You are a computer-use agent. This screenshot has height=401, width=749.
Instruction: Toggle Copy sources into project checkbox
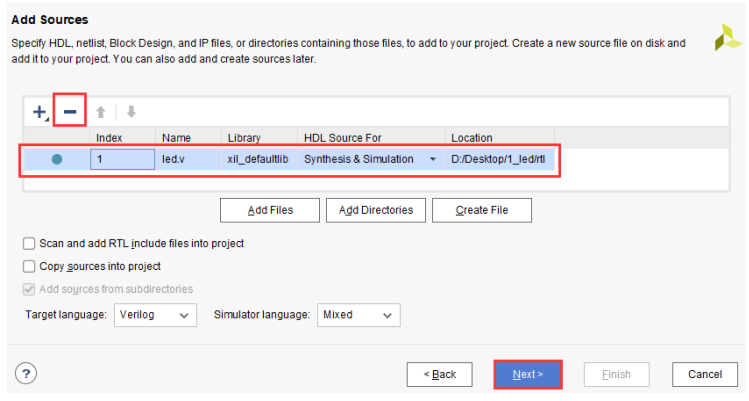tap(29, 266)
